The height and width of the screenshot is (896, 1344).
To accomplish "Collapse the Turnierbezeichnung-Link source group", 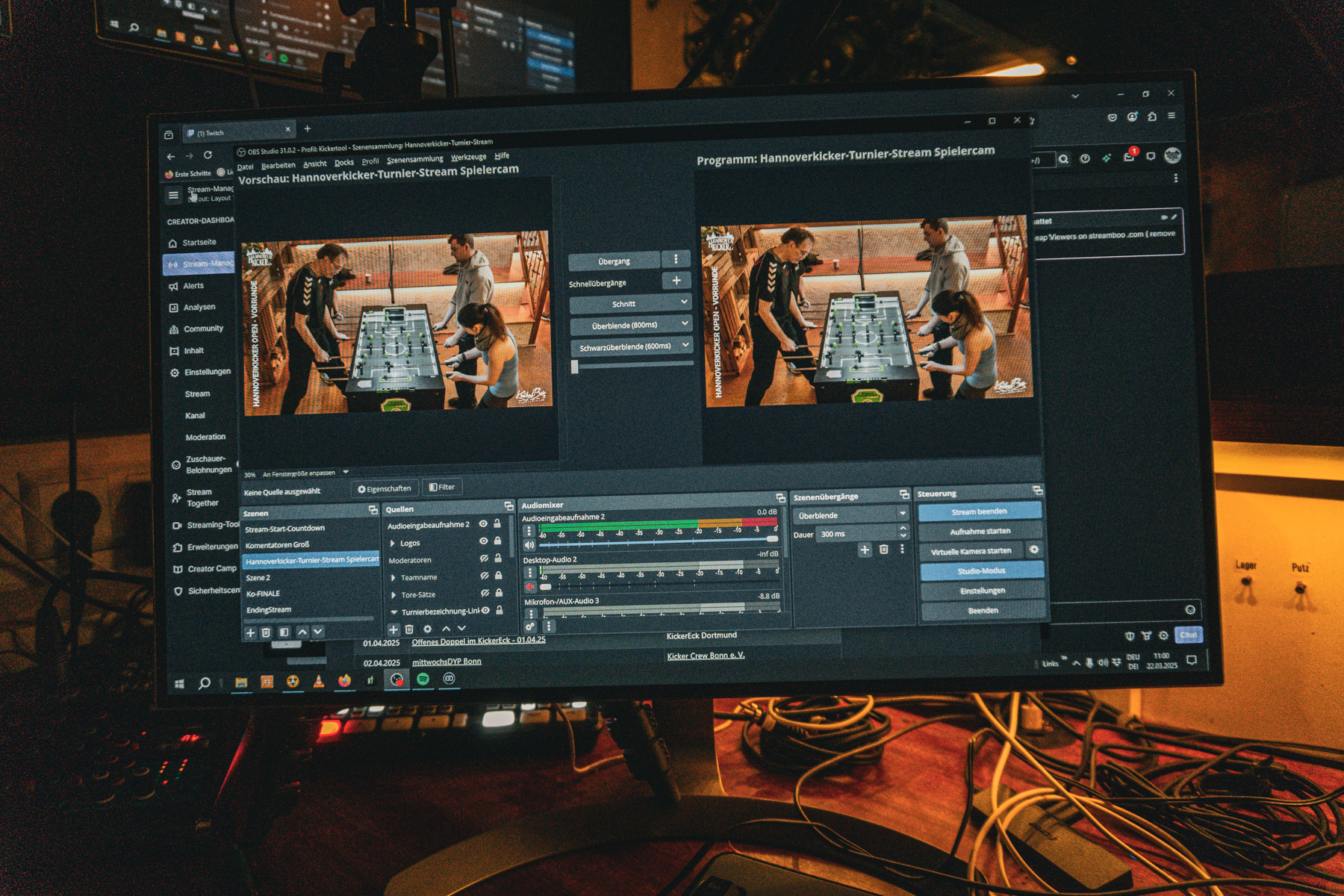I will point(394,612).
